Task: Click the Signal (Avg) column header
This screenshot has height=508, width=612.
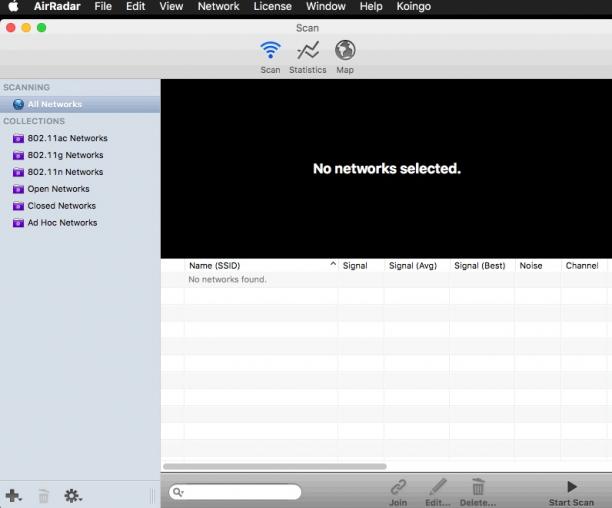Action: [x=416, y=266]
